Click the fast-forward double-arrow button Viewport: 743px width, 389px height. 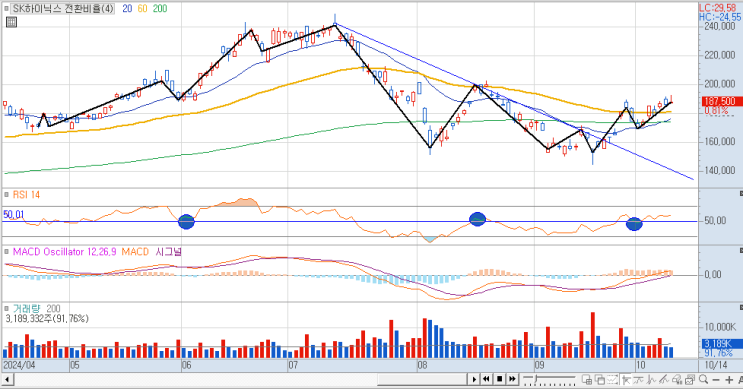tap(512, 379)
